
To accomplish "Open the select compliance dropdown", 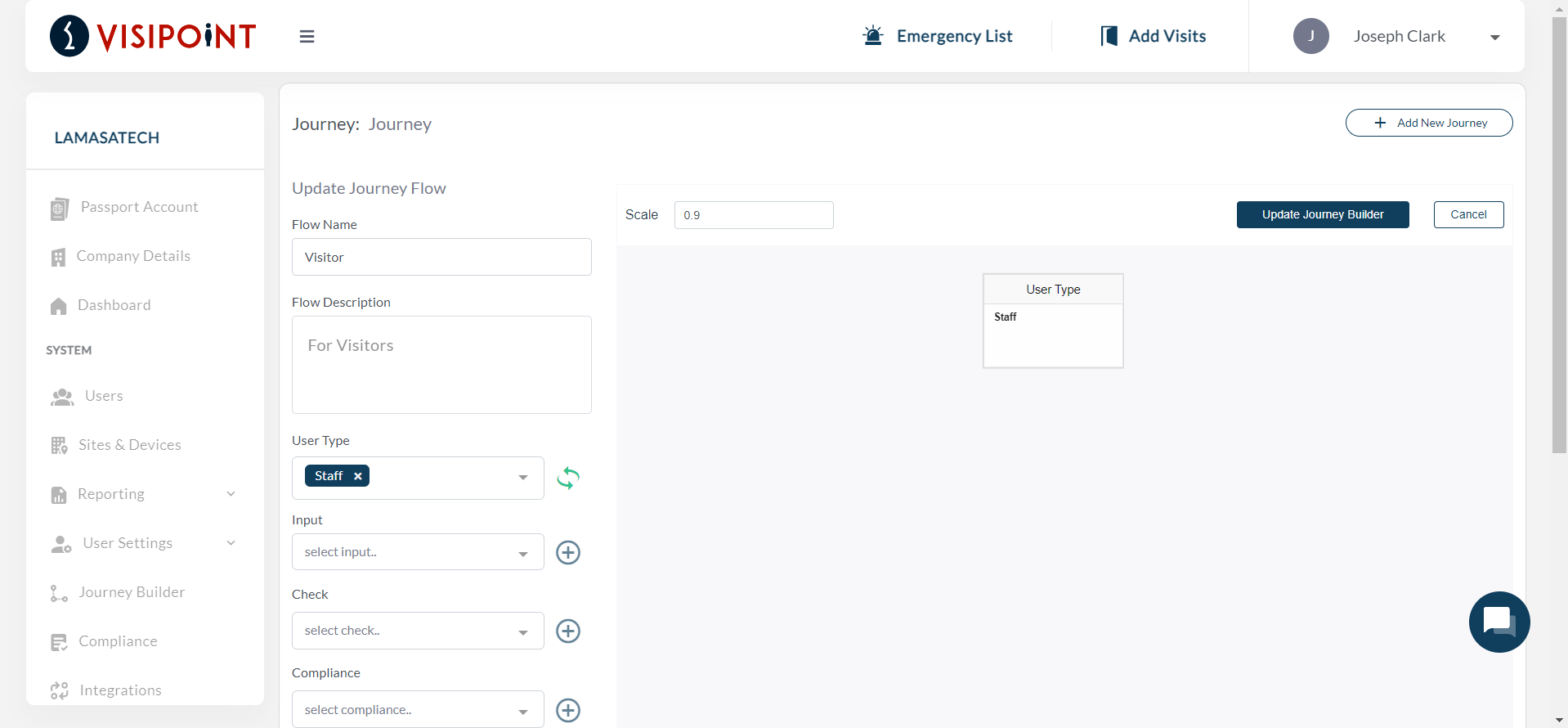I will (417, 710).
